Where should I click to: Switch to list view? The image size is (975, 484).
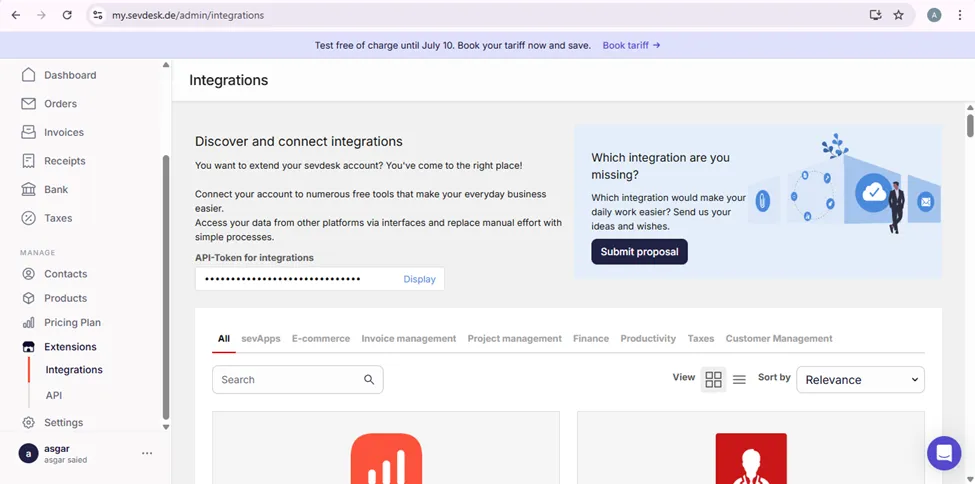739,379
